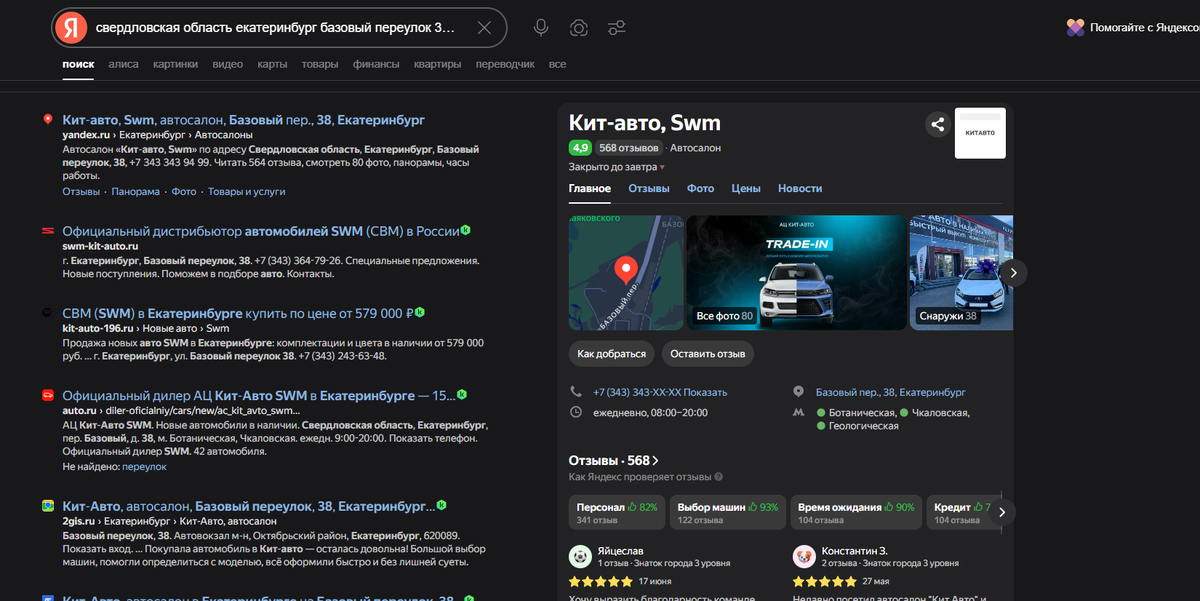Open the 'алиса' search tab
Image resolution: width=1200 pixels, height=601 pixels.
coord(123,64)
